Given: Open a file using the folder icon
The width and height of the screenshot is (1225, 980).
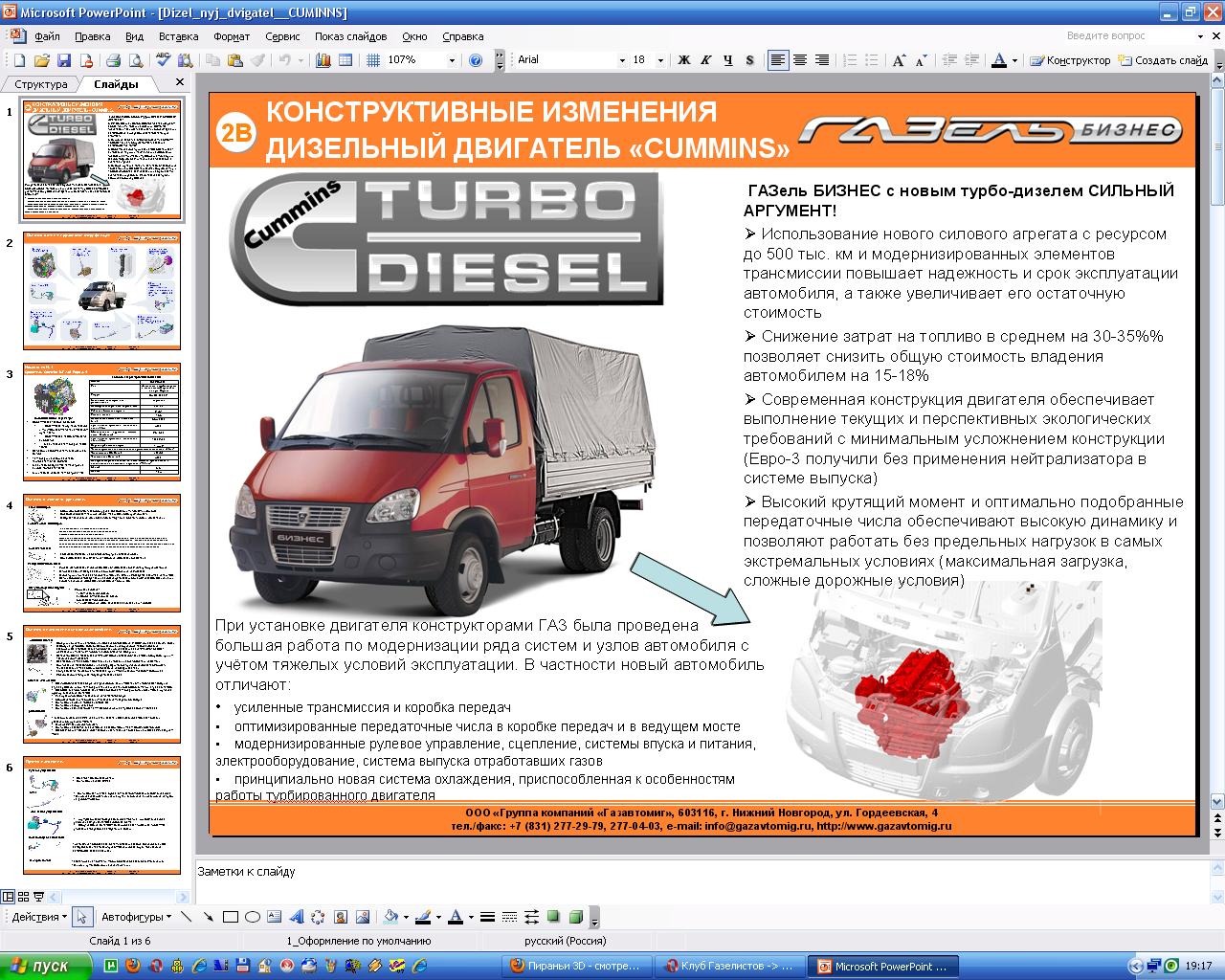Looking at the screenshot, I should tap(42, 60).
